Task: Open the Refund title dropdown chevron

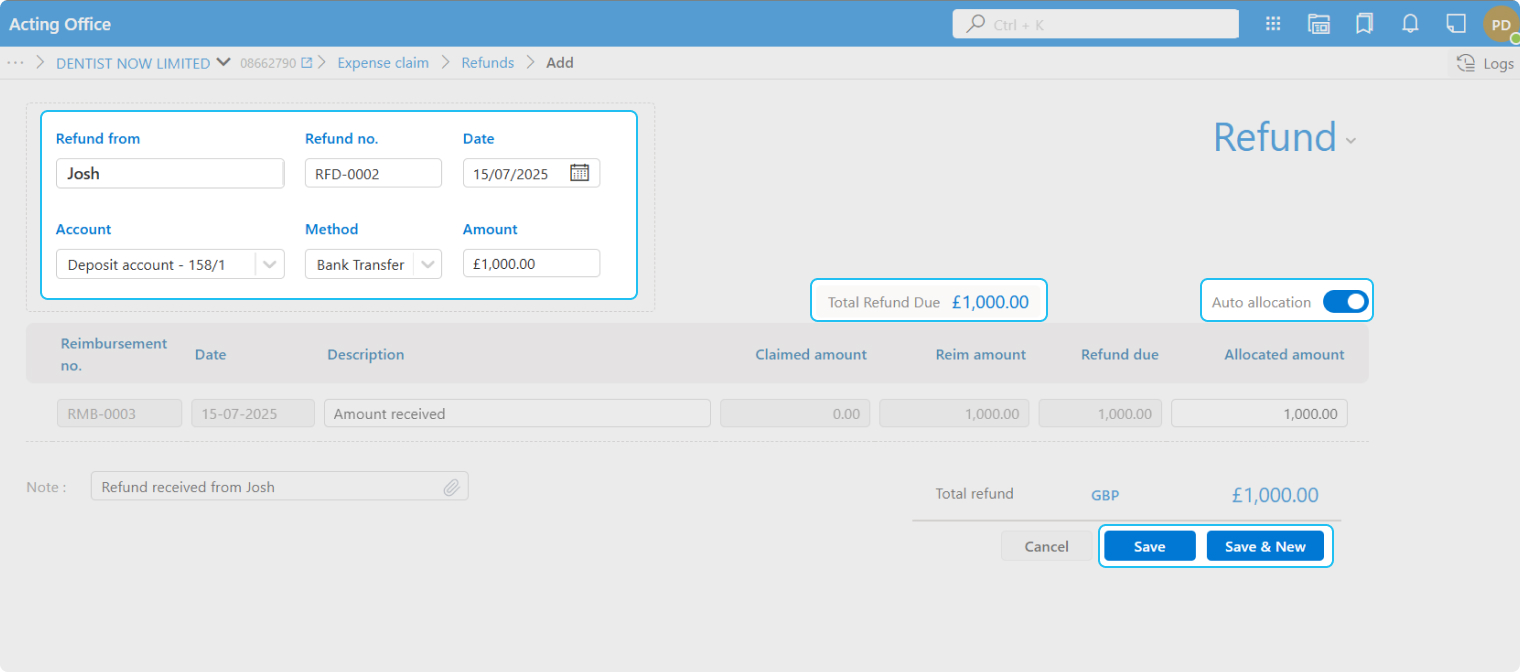Action: (1351, 141)
